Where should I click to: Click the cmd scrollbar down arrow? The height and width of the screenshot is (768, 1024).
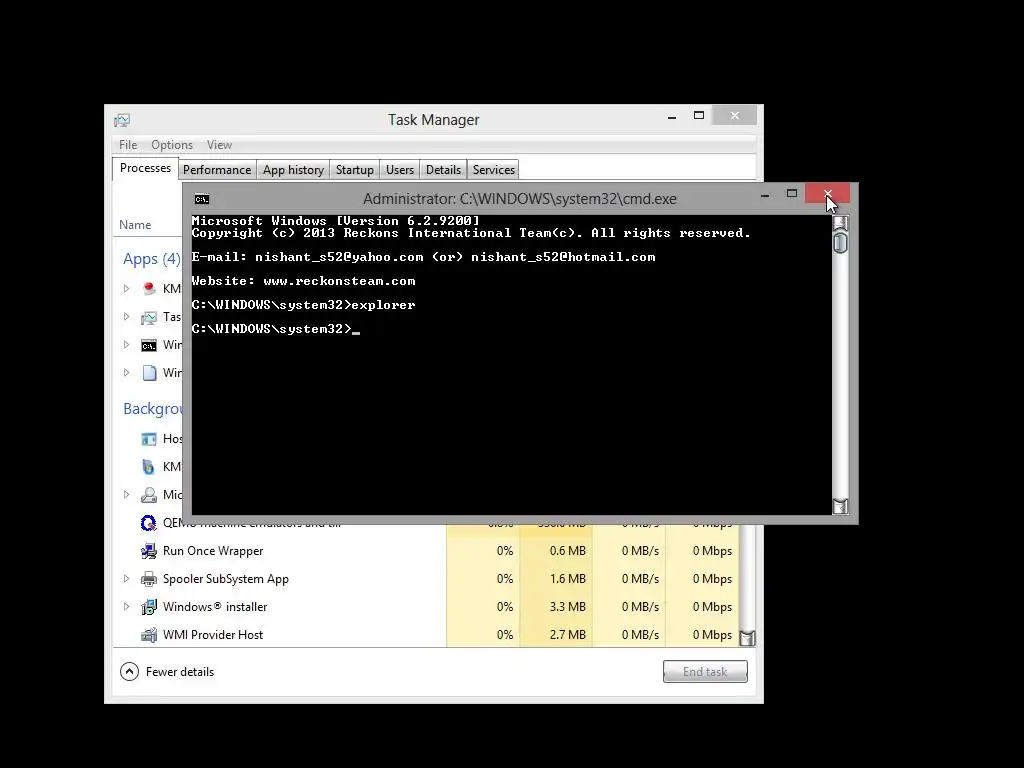pyautogui.click(x=840, y=506)
